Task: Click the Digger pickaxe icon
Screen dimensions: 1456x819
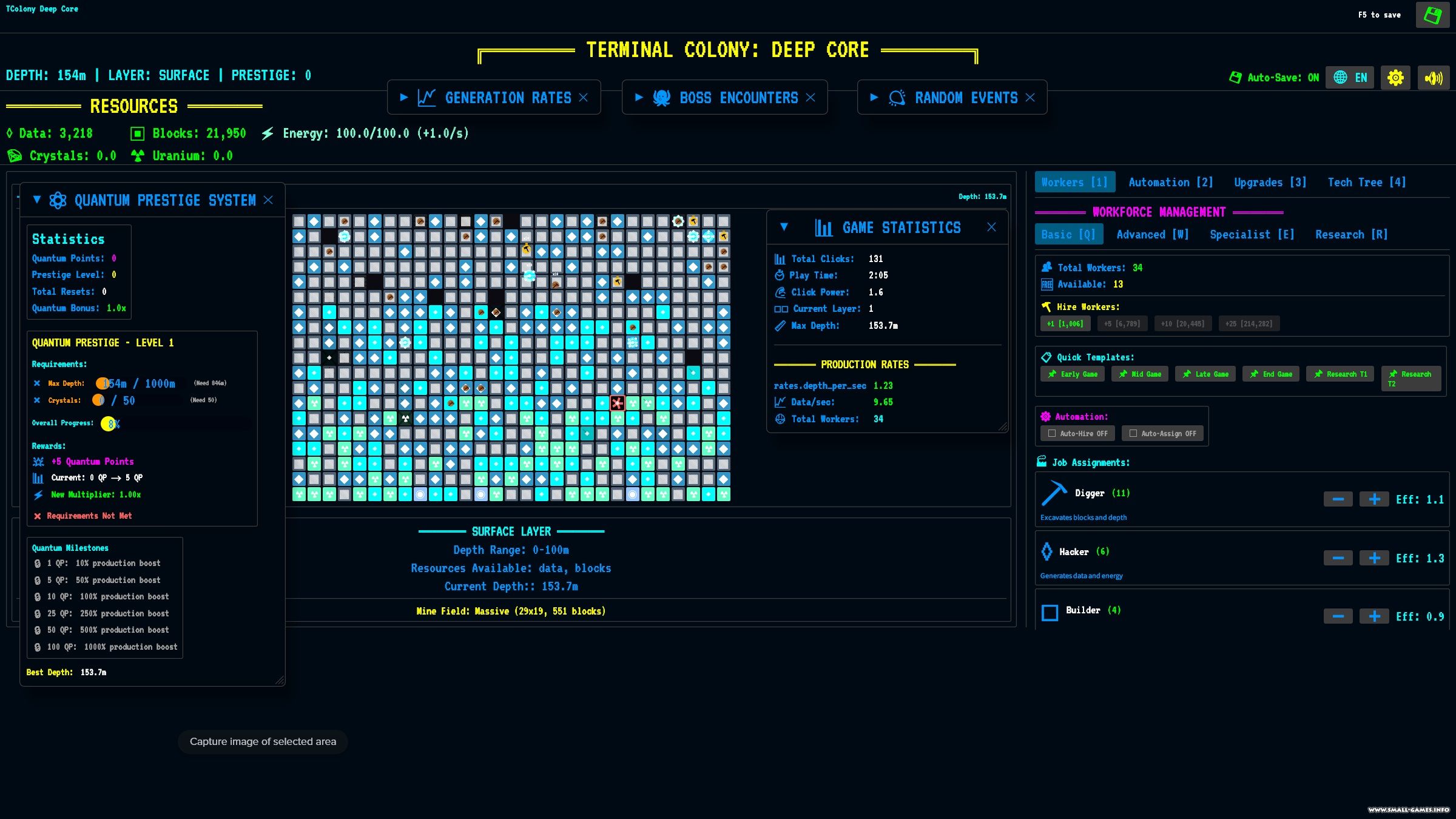Action: click(x=1054, y=493)
